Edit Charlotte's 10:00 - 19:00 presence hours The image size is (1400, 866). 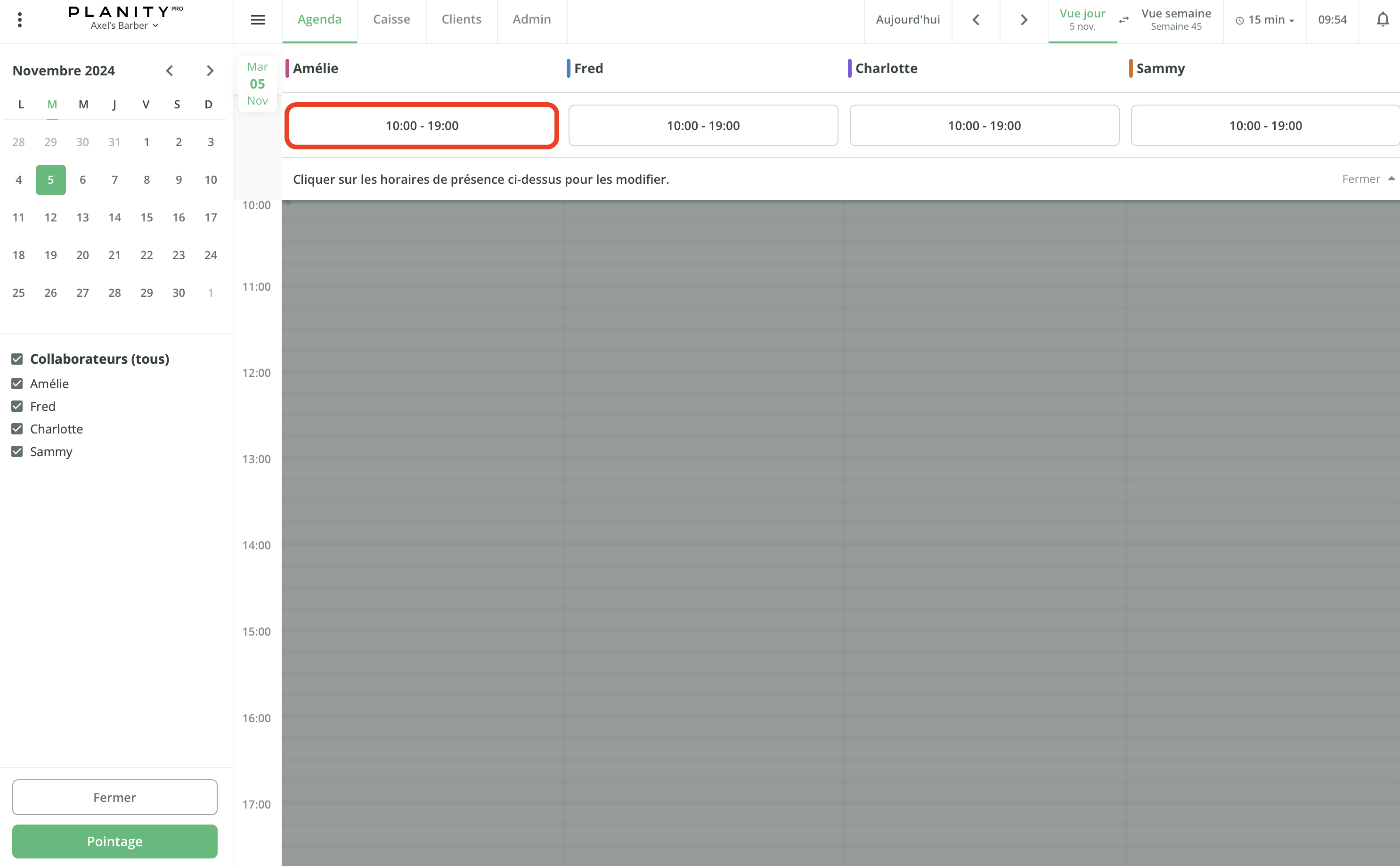(x=984, y=125)
